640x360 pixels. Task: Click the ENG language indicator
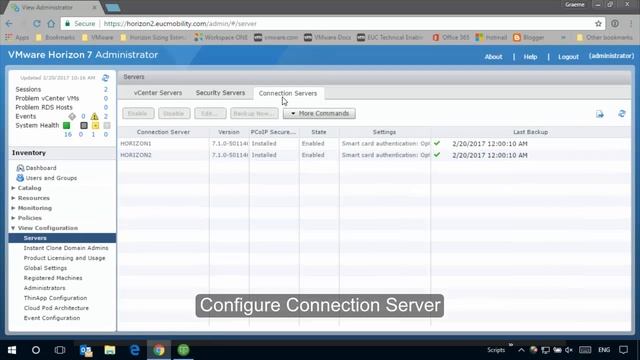(x=604, y=350)
